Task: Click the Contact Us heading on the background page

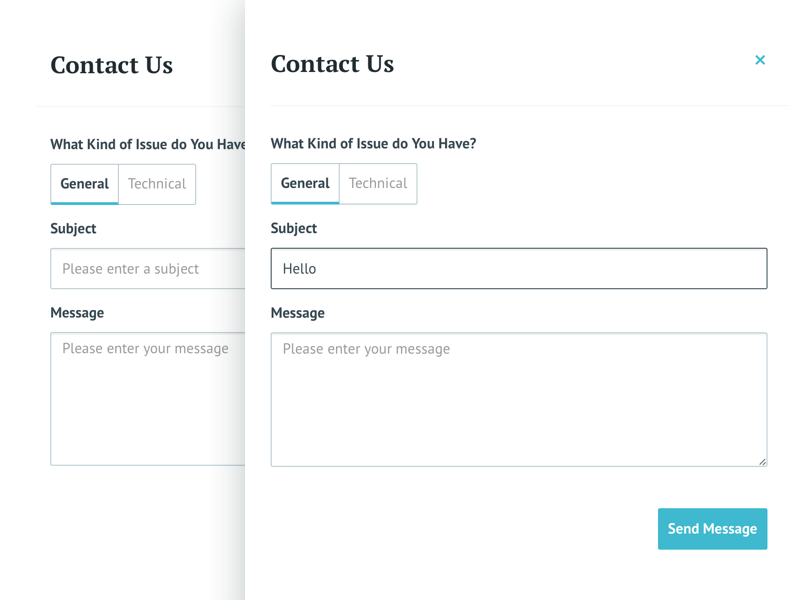Action: (111, 65)
